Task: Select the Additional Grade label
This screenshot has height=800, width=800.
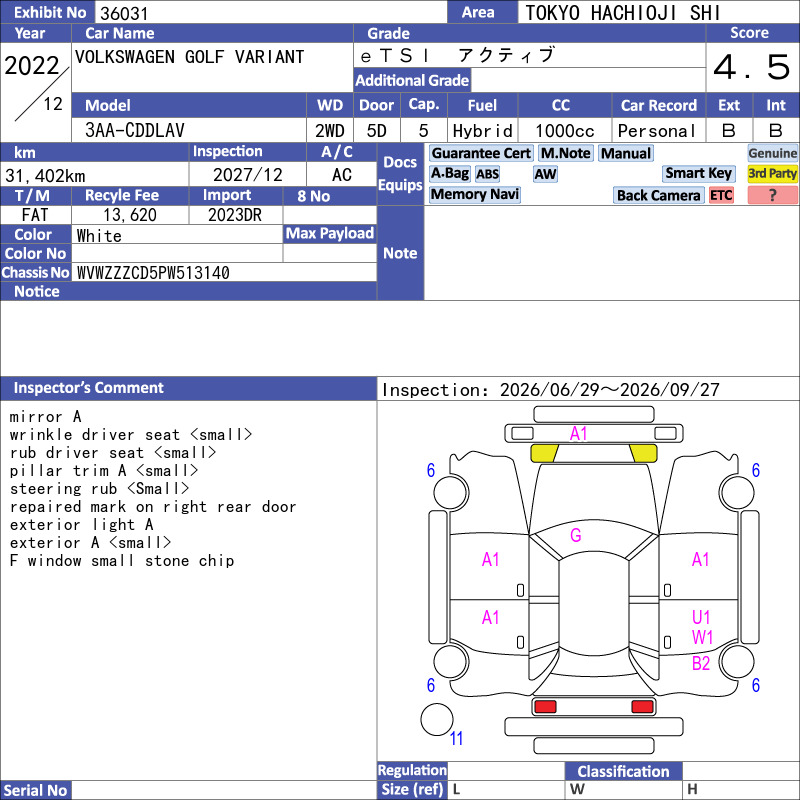Action: 412,80
